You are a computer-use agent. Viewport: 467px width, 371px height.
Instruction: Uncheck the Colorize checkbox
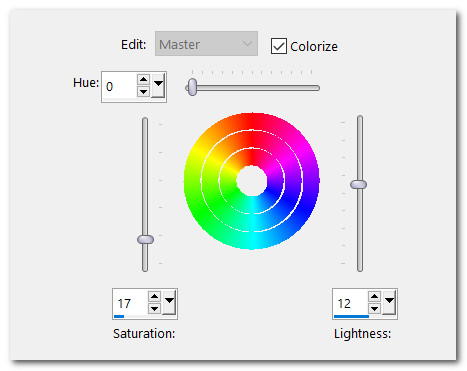279,46
